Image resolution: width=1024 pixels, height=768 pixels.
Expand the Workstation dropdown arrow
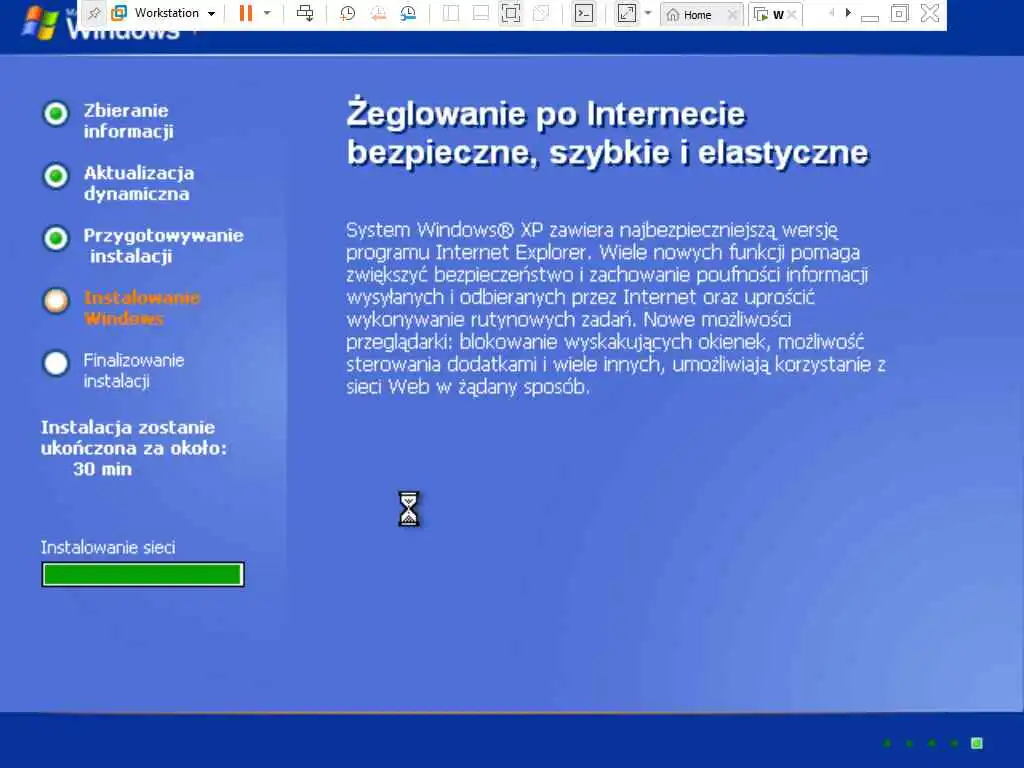(211, 14)
